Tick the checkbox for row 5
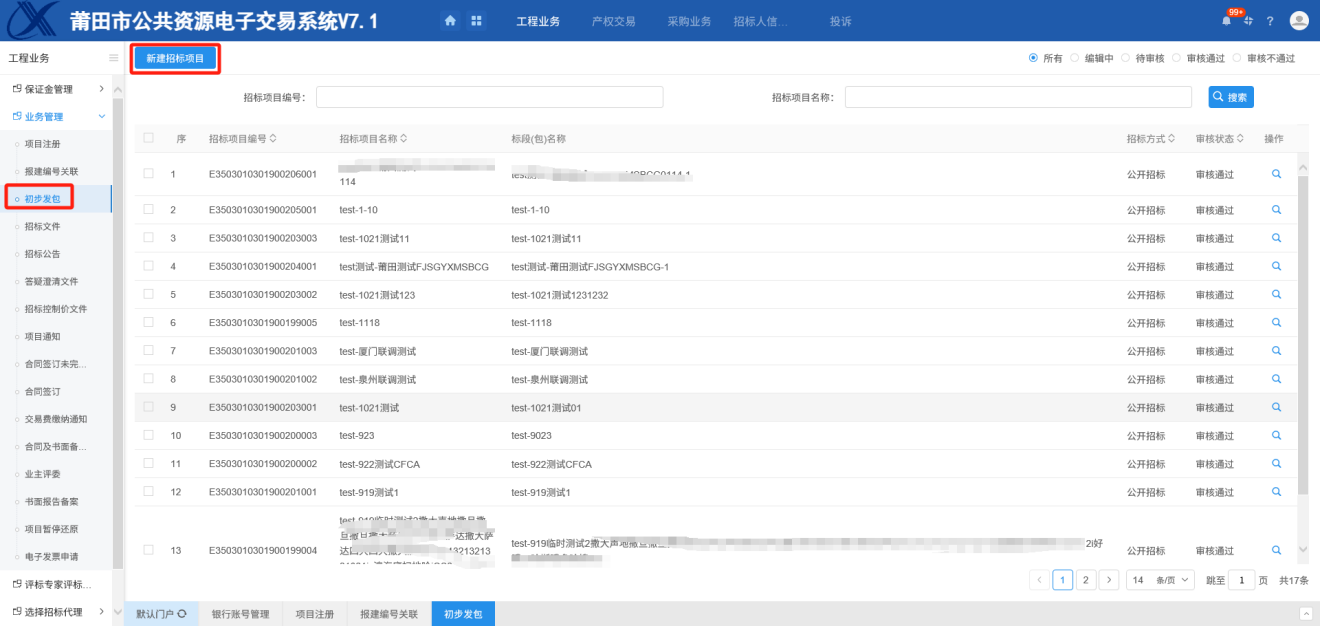 click(148, 294)
